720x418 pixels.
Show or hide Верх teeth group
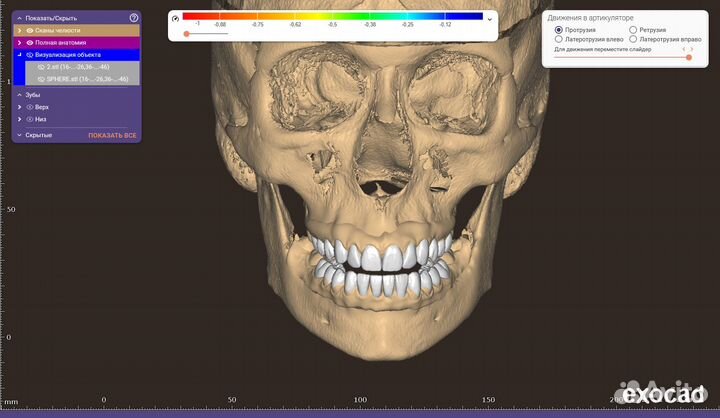tap(30, 106)
